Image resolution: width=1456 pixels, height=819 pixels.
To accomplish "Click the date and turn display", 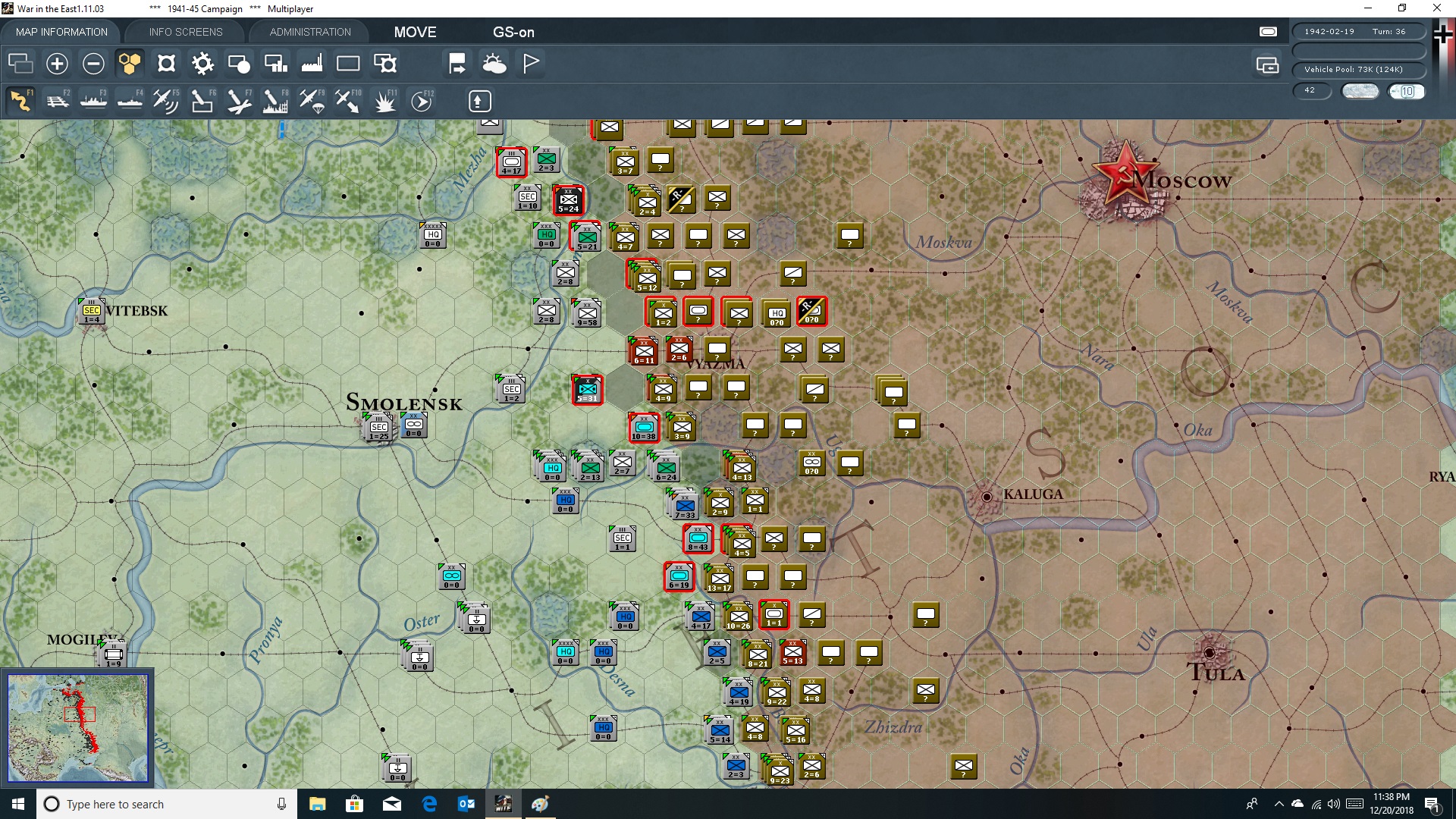I will pos(1359,31).
